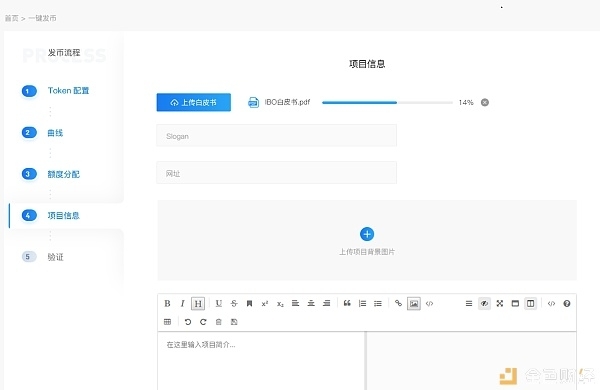Toggle split two-column editor view

tap(530, 304)
